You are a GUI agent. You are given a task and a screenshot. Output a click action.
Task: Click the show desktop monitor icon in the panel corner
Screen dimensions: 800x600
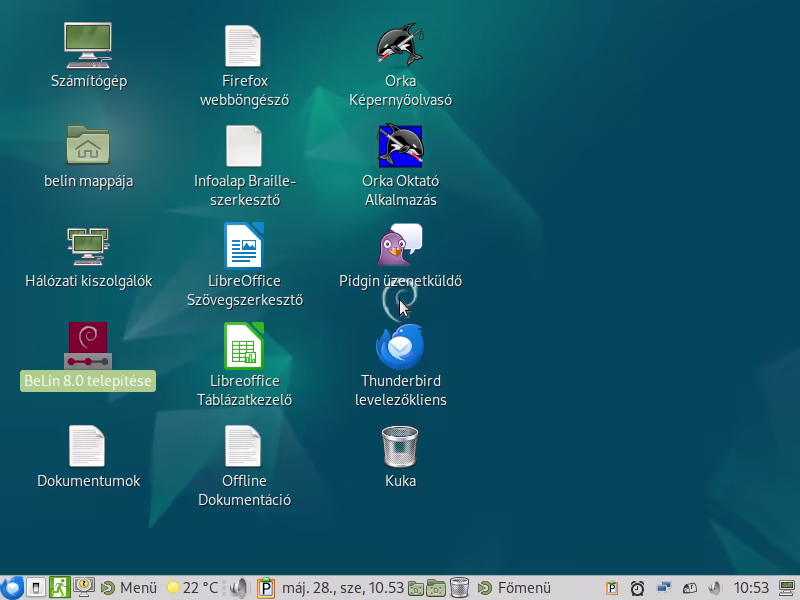tap(787, 588)
